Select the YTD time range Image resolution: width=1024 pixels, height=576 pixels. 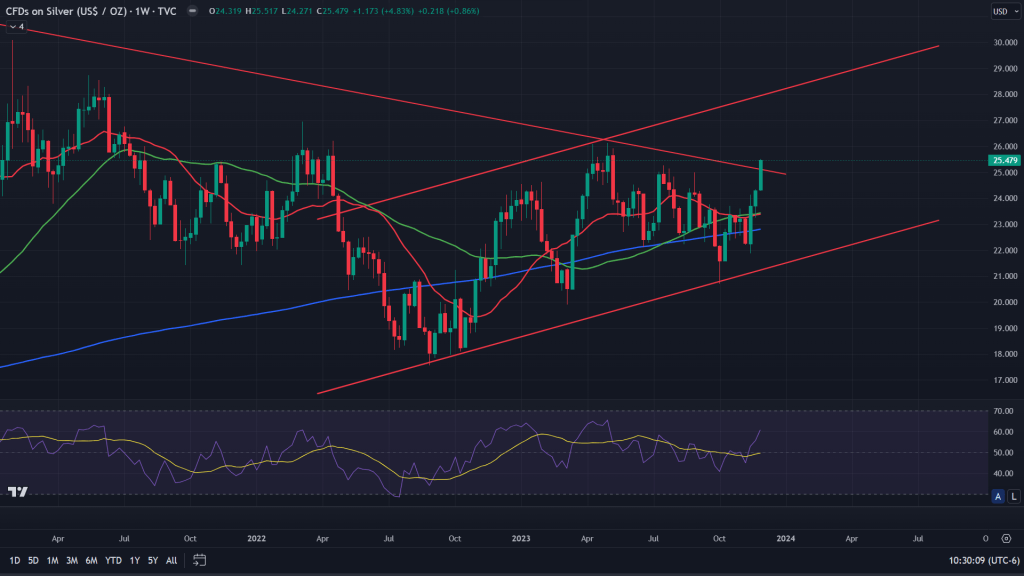pyautogui.click(x=112, y=560)
